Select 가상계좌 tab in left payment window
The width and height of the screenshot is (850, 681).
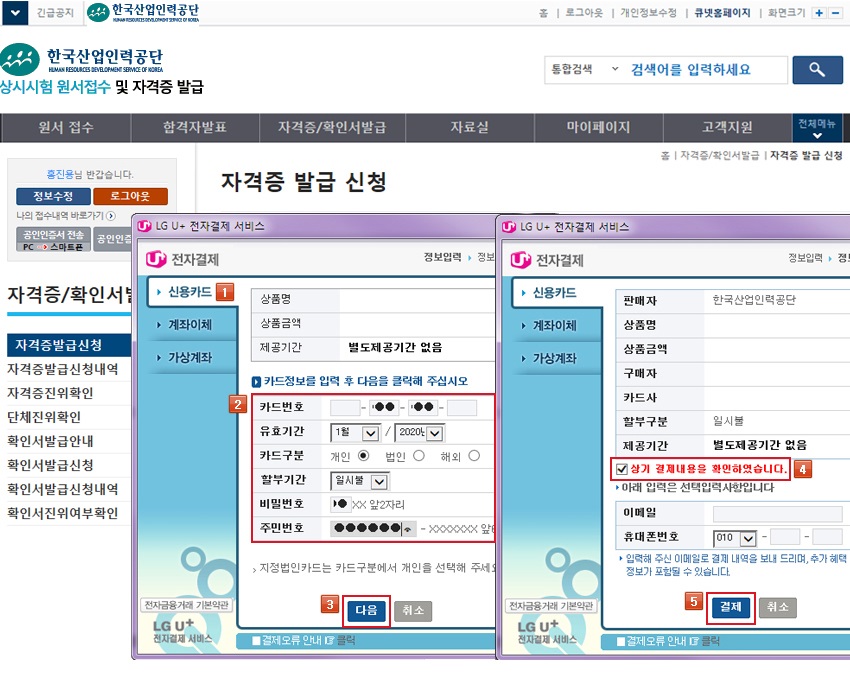(x=190, y=357)
